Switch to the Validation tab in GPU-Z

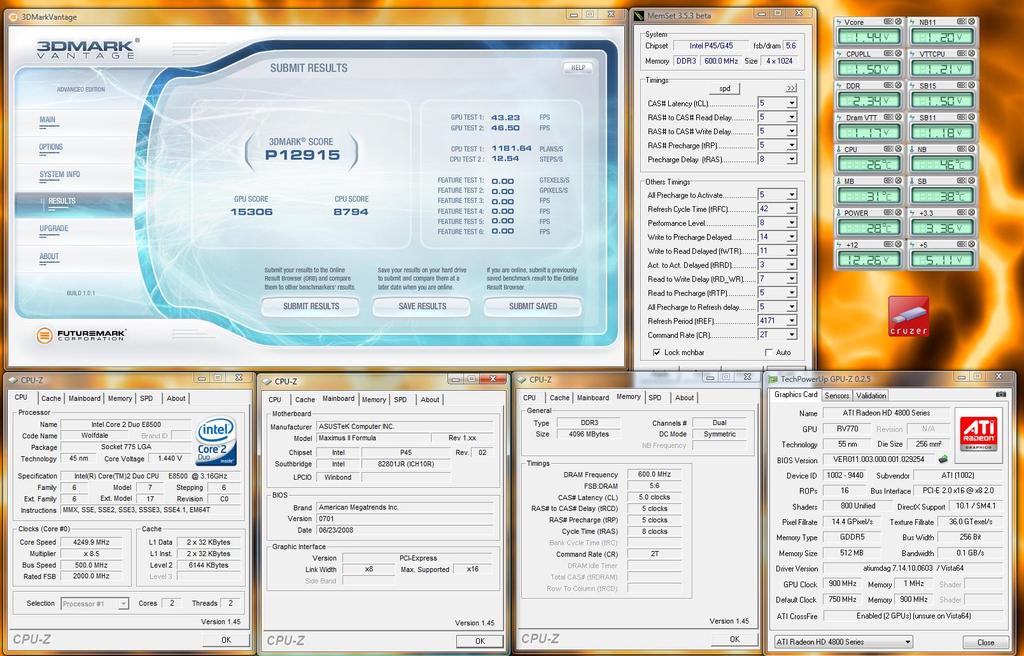871,395
